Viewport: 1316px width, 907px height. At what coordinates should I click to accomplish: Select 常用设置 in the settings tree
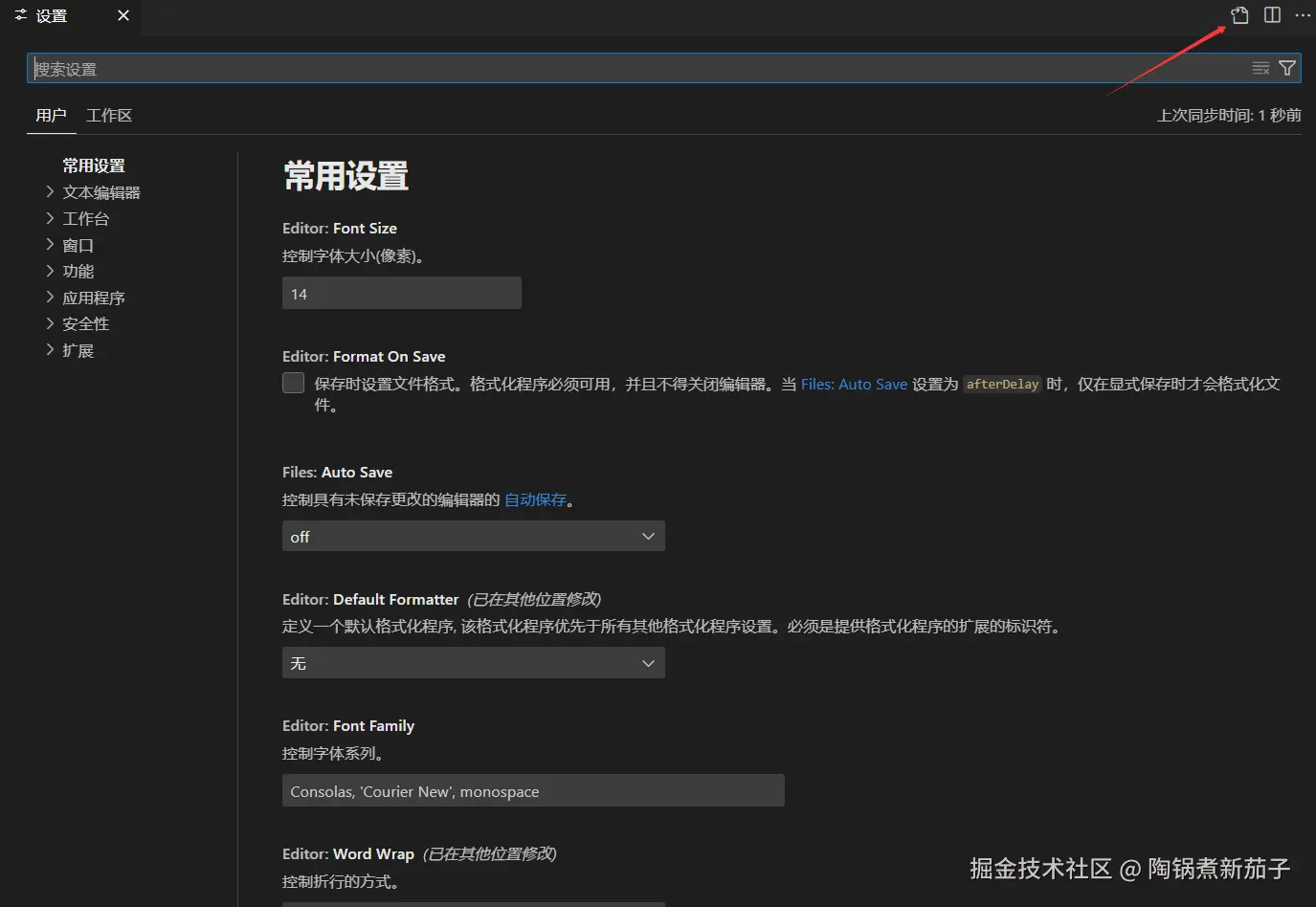coord(94,166)
